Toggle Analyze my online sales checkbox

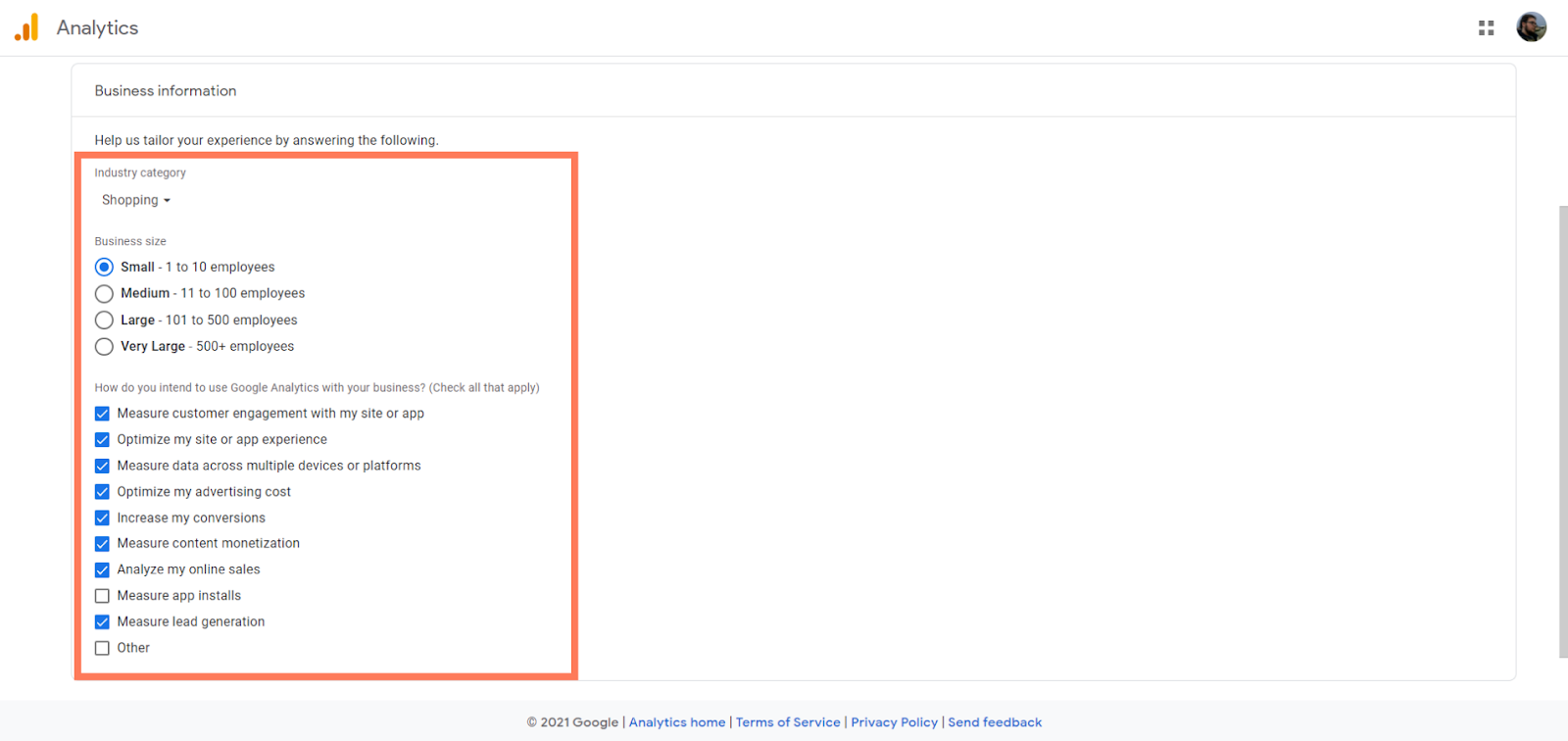(x=102, y=569)
